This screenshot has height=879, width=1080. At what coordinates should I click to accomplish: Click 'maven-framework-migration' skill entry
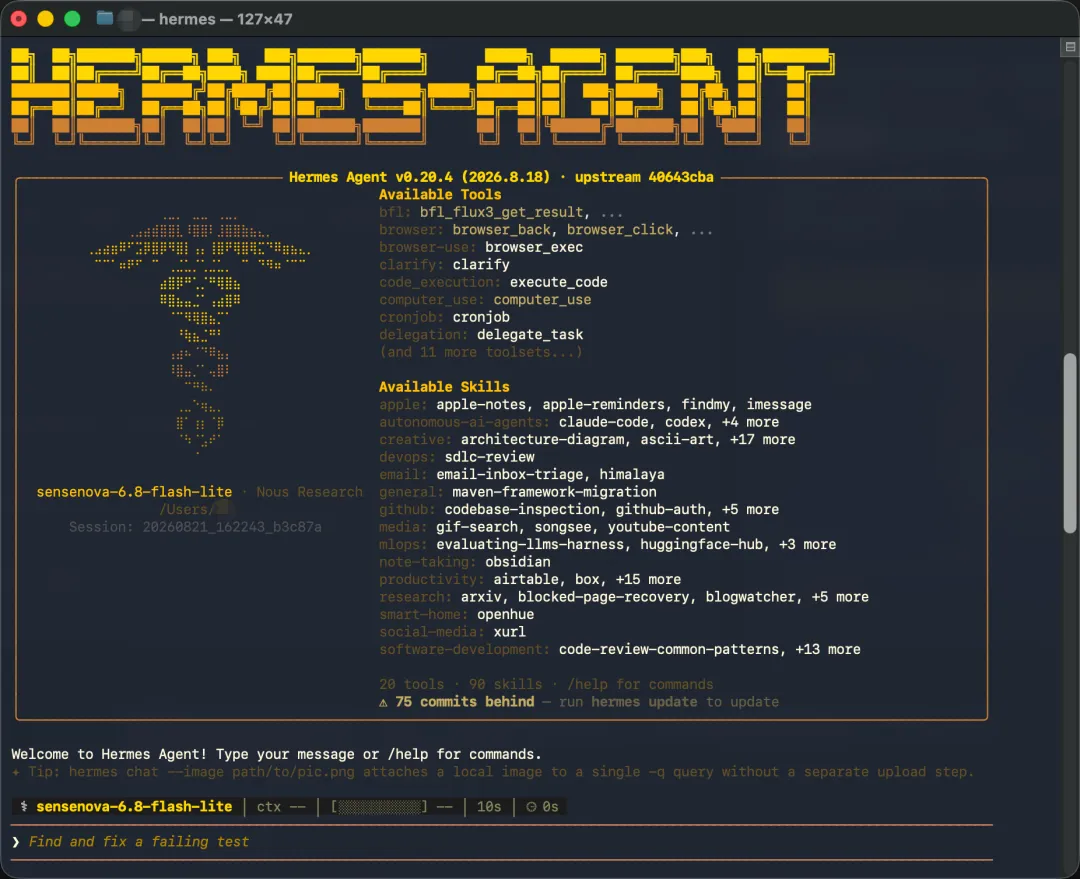click(554, 492)
